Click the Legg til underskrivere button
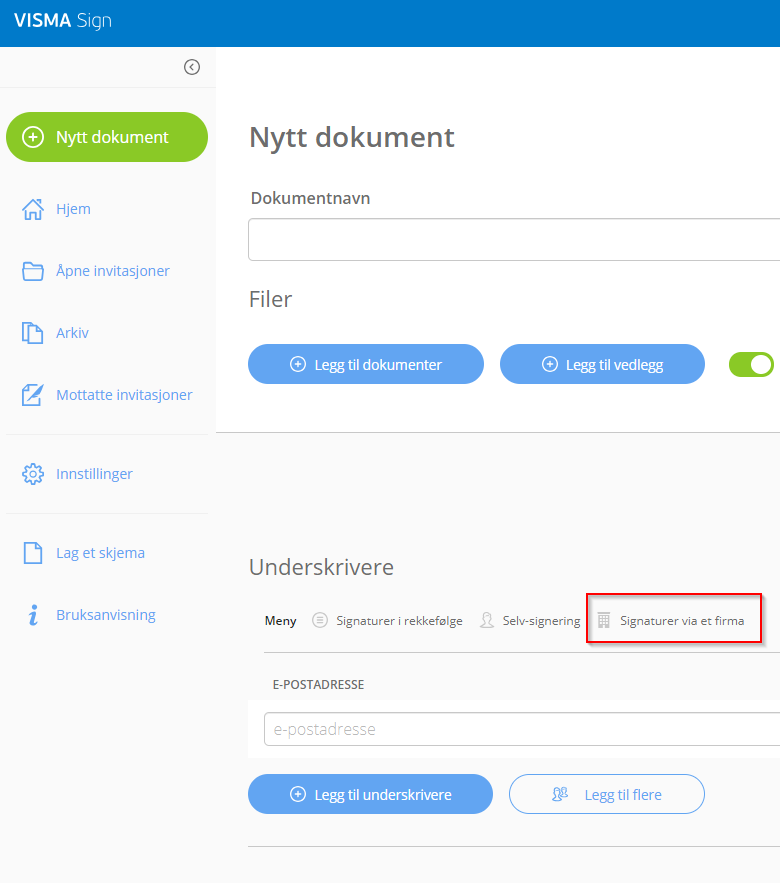Image resolution: width=780 pixels, height=883 pixels. (370, 793)
